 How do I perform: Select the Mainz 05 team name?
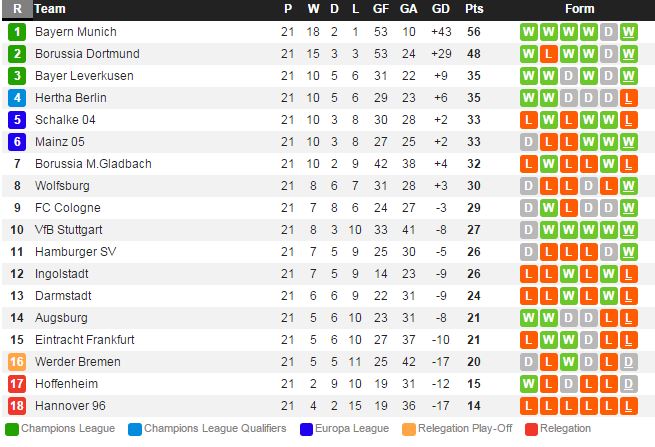coord(62,142)
